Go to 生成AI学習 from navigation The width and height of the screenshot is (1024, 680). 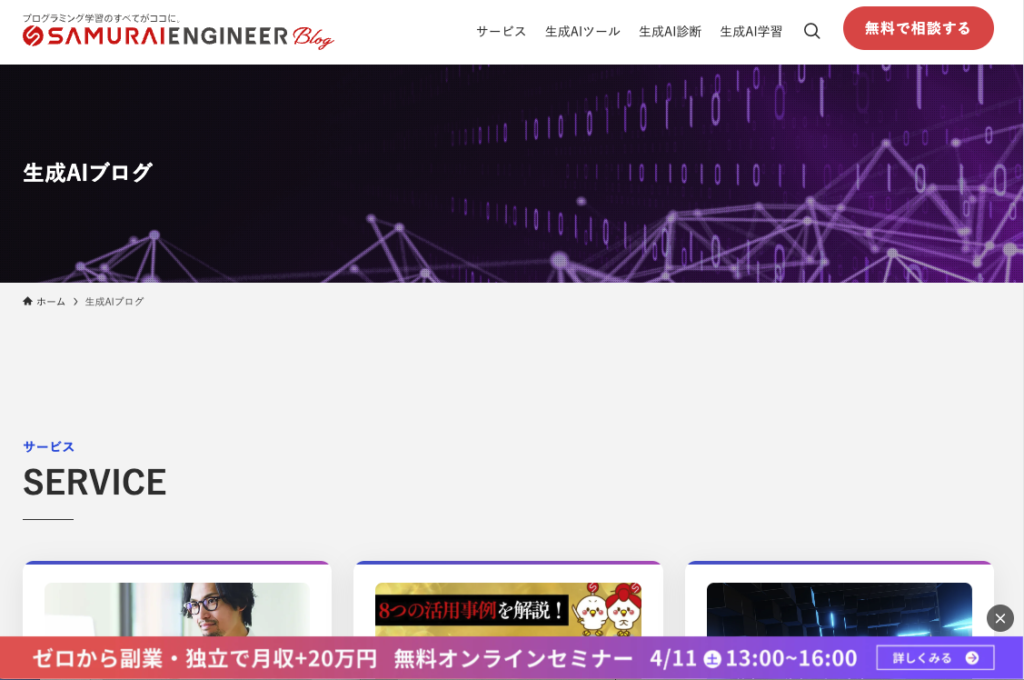tap(751, 31)
